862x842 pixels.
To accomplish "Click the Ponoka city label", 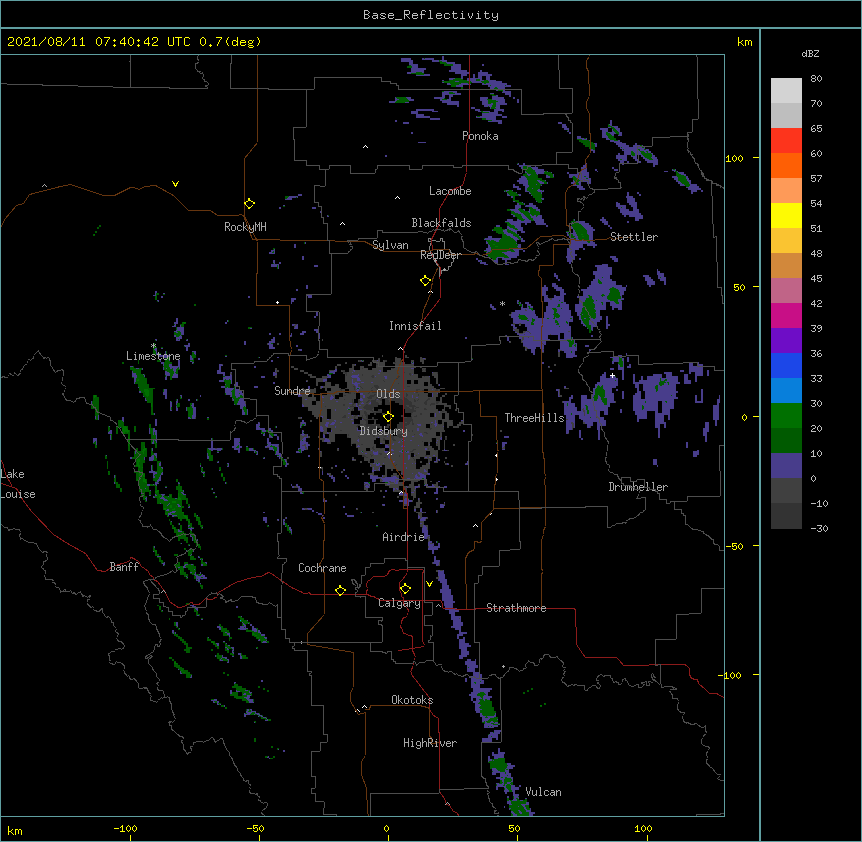I will [x=480, y=136].
